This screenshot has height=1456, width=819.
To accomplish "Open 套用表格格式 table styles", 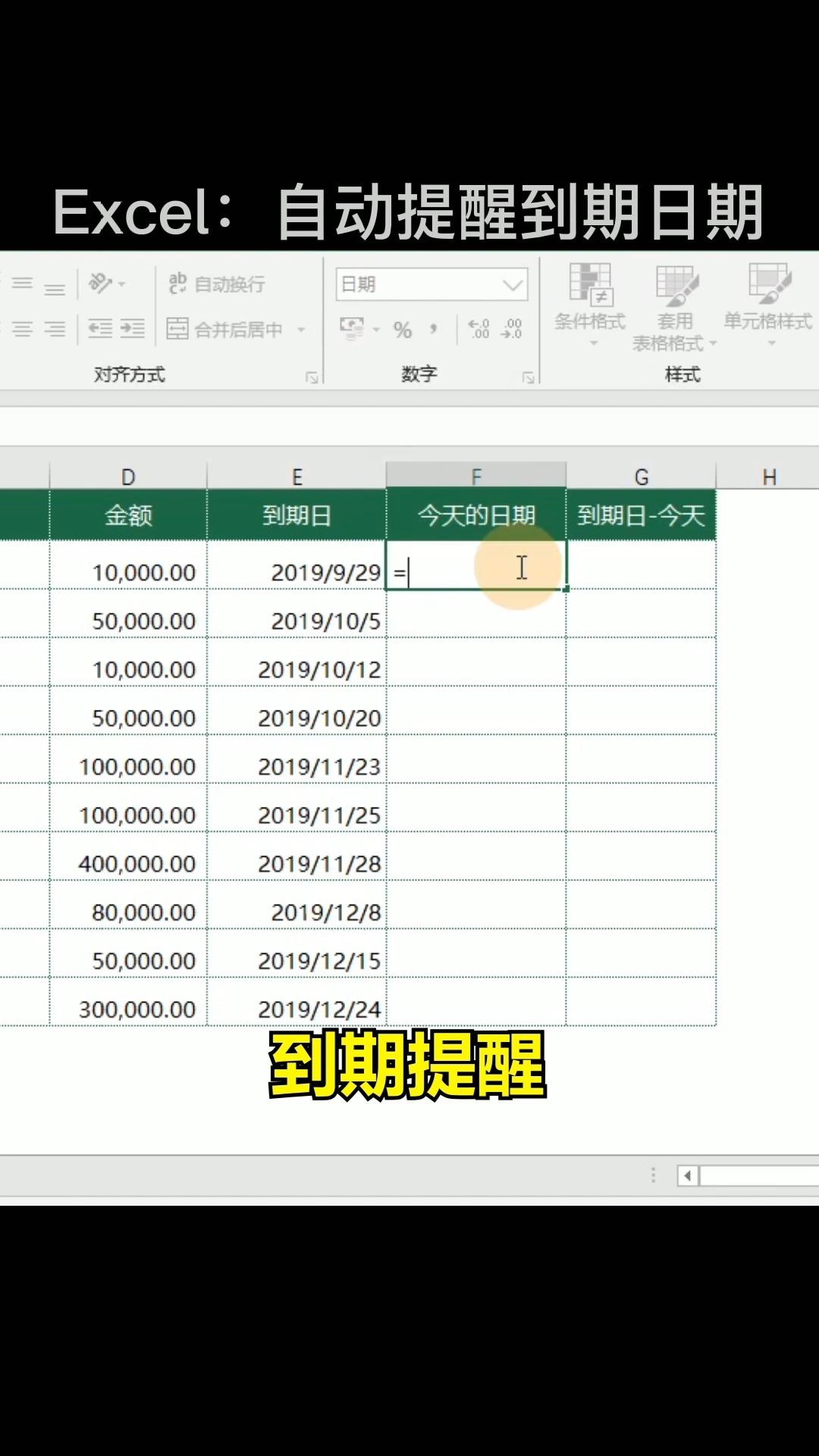I will [x=674, y=307].
